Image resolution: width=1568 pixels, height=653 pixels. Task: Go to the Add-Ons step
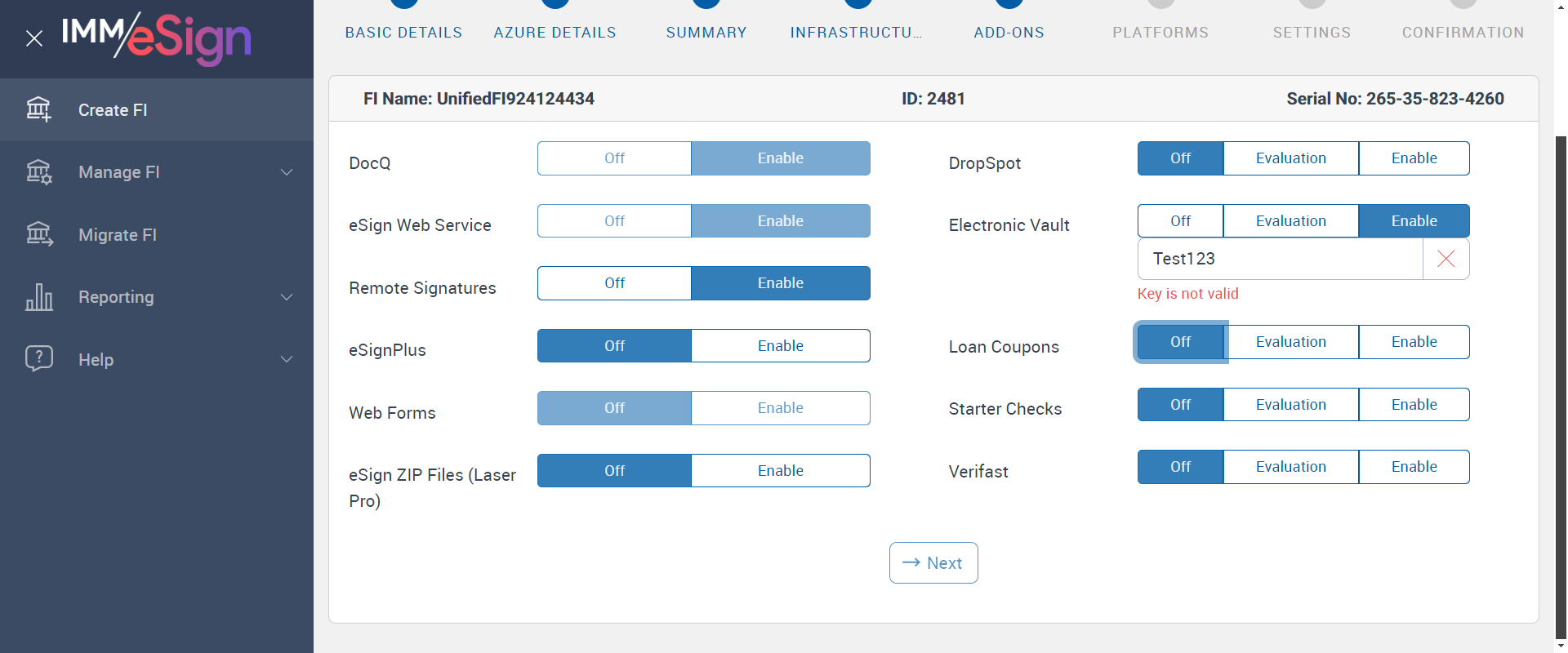[x=1009, y=33]
